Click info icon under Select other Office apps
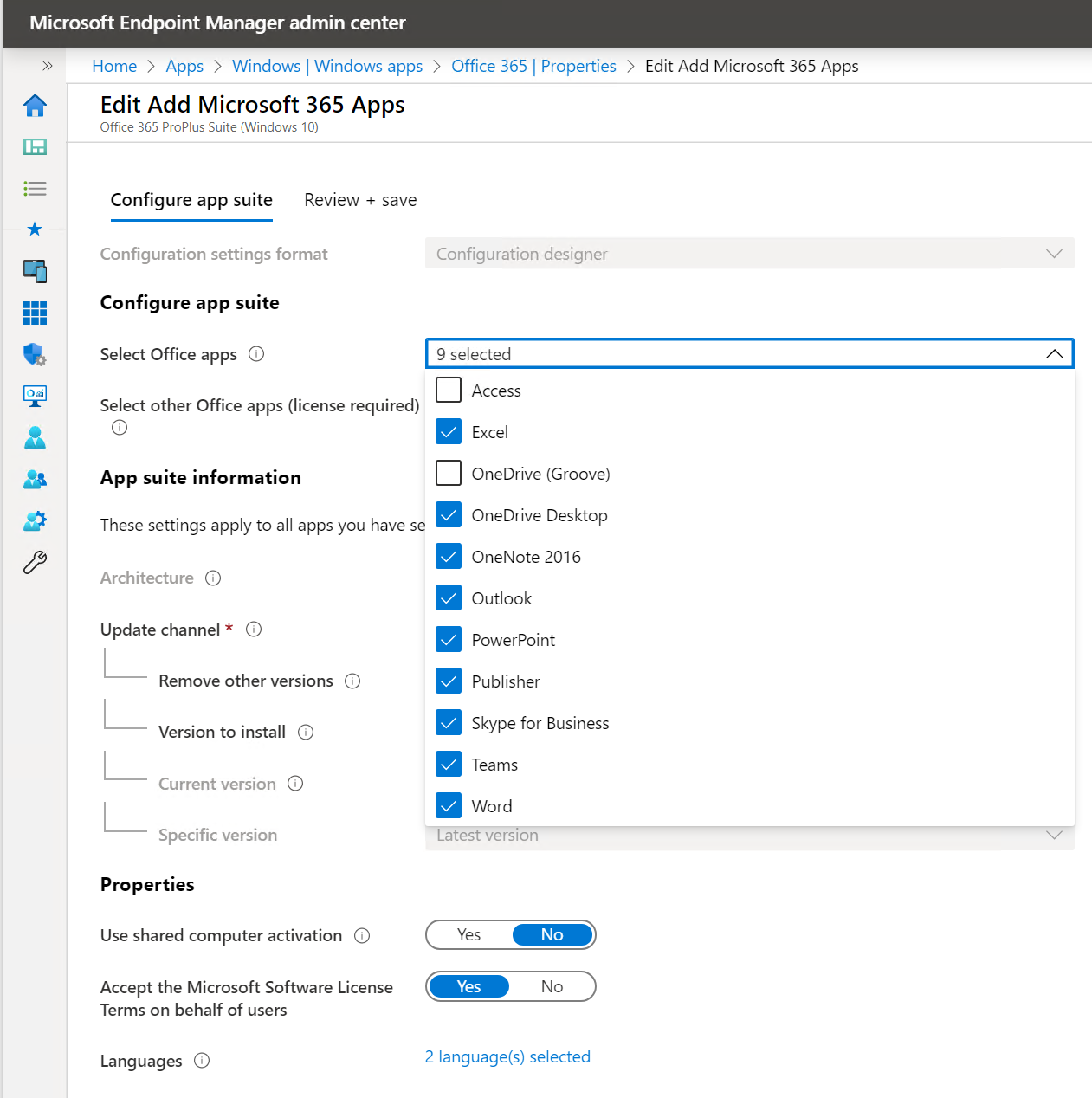Viewport: 1092px width, 1098px height. (120, 428)
